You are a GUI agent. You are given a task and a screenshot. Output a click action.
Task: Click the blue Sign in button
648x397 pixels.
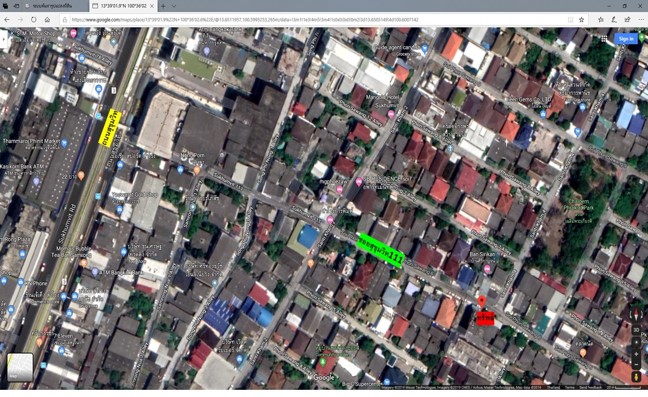click(x=625, y=39)
